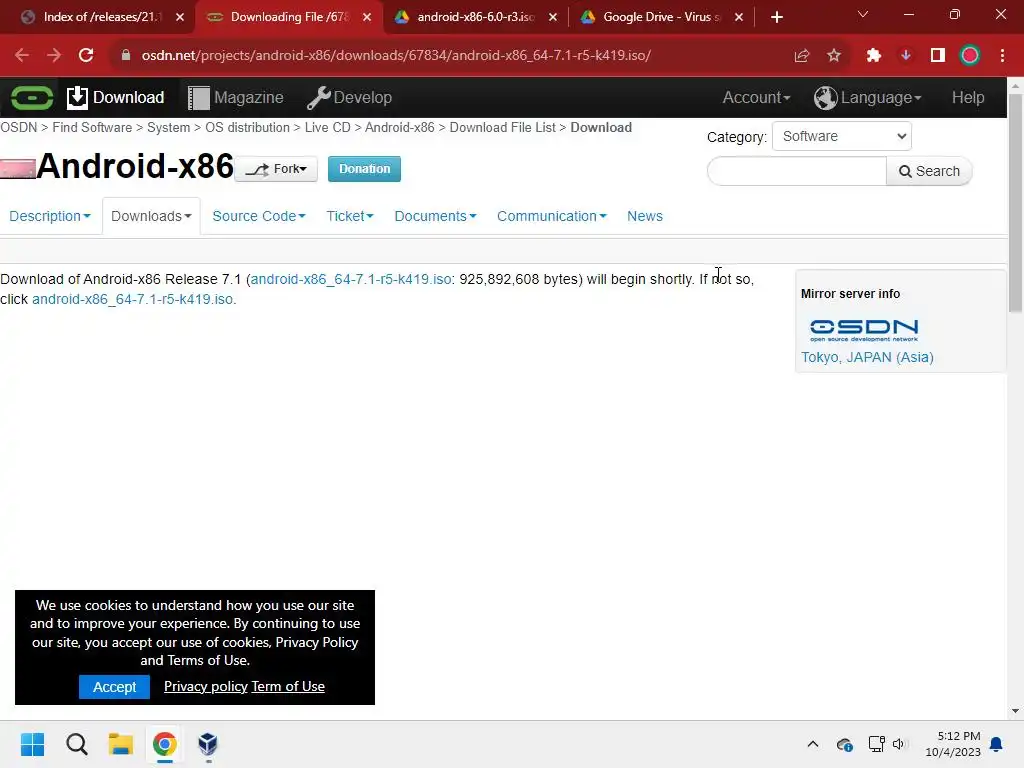Image resolution: width=1024 pixels, height=768 pixels.
Task: Open Windows taskbar search
Action: click(76, 744)
